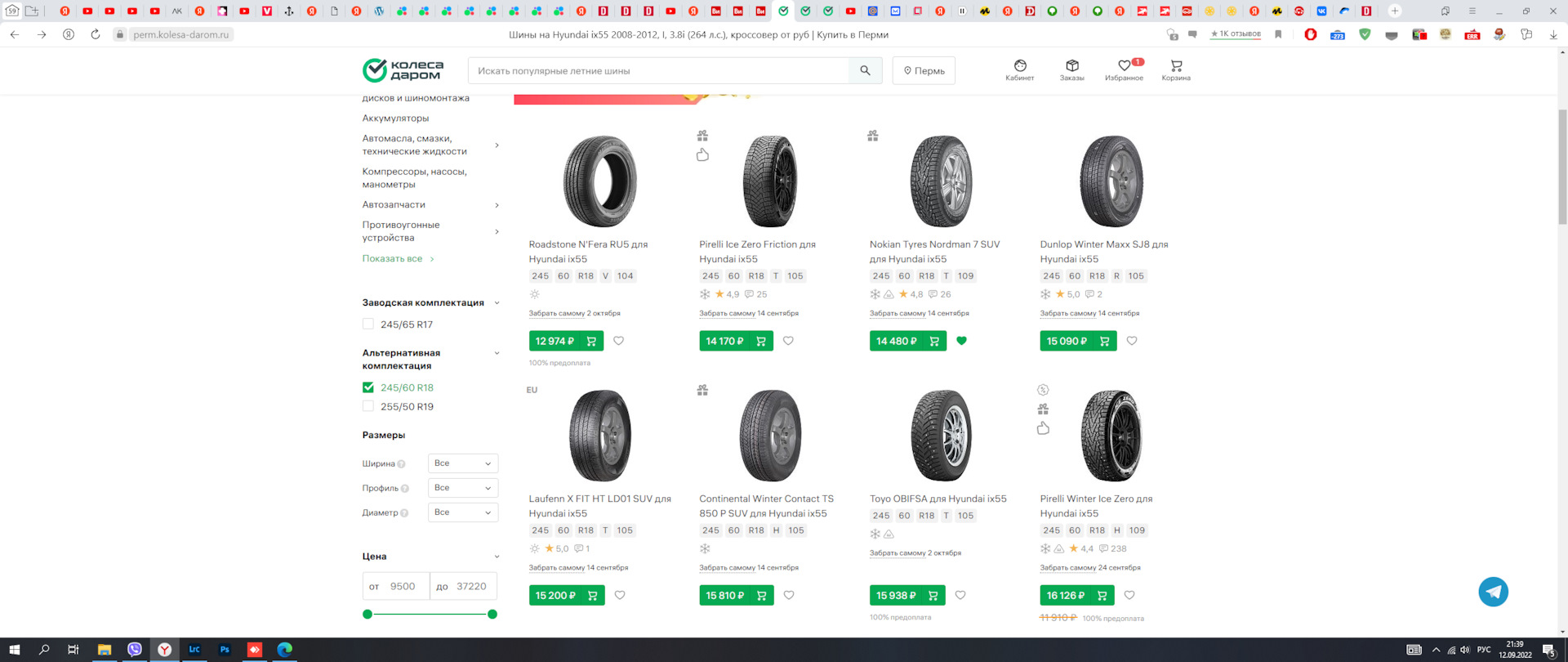Collapse the Заводская комплектация section
Image resolution: width=1568 pixels, height=662 pixels.
coord(497,302)
